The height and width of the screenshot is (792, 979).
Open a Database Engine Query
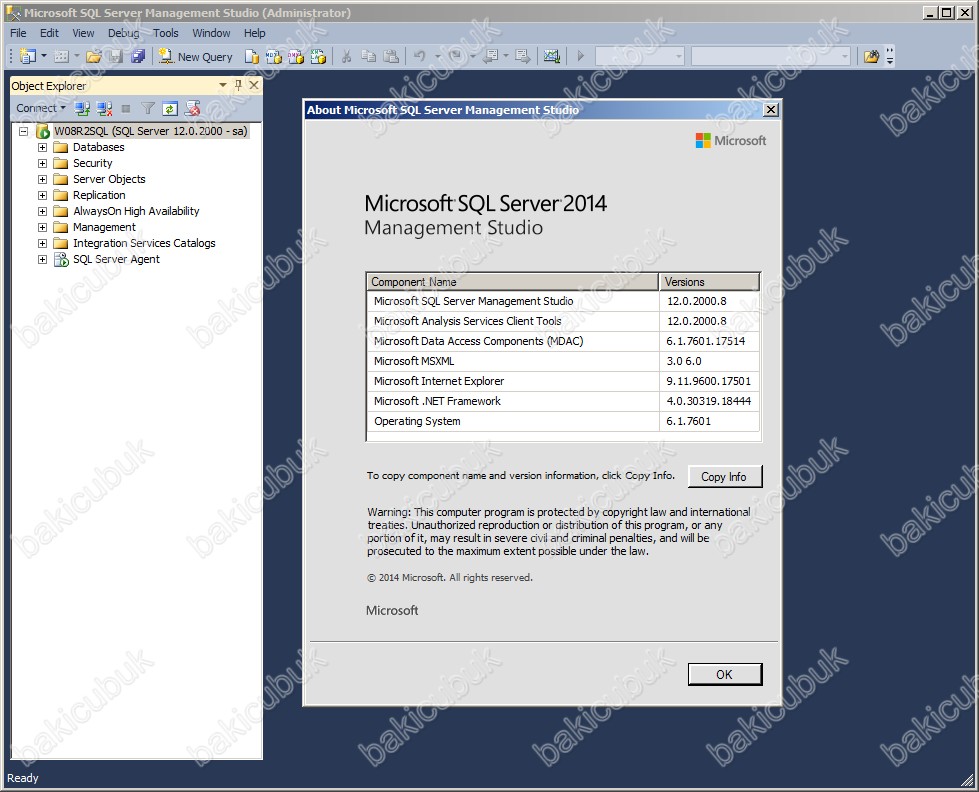[252, 57]
